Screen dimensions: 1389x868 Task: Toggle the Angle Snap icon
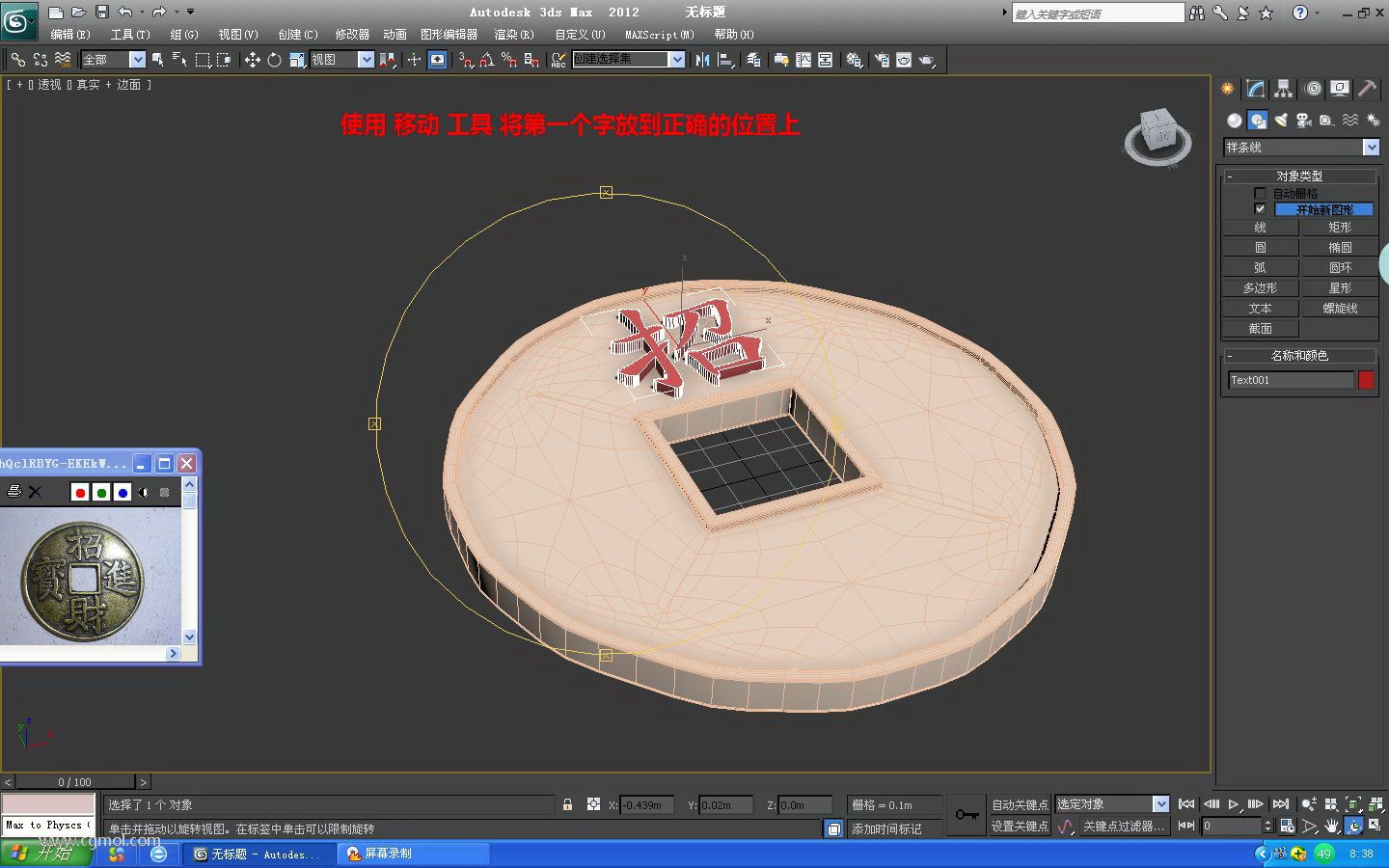click(486, 60)
